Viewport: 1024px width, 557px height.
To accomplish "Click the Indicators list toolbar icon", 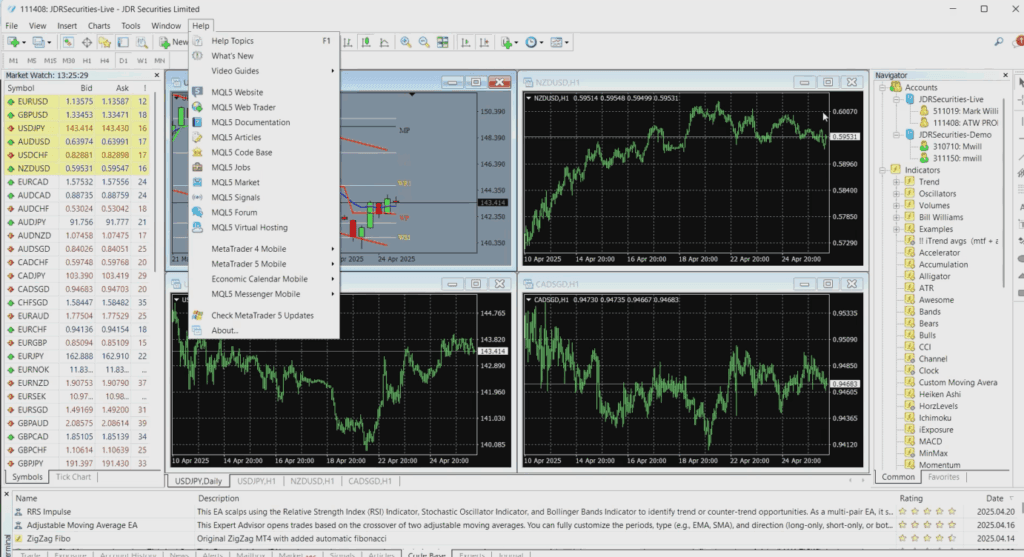I will pyautogui.click(x=506, y=42).
